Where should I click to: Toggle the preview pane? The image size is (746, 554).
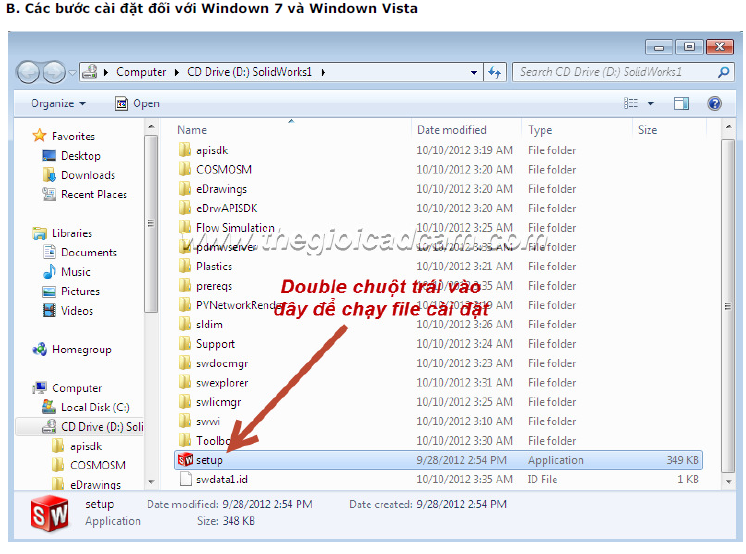(x=681, y=103)
